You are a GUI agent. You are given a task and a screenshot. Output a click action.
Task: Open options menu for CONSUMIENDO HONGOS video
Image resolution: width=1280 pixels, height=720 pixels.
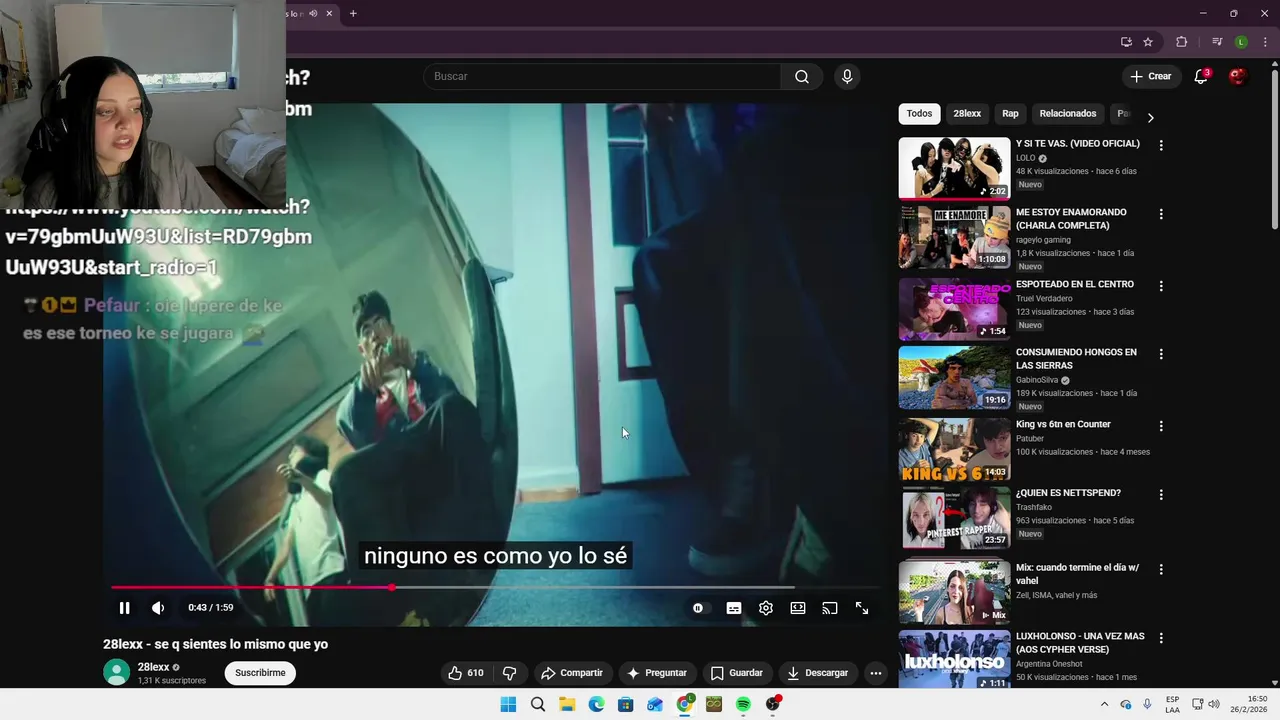(x=1161, y=354)
